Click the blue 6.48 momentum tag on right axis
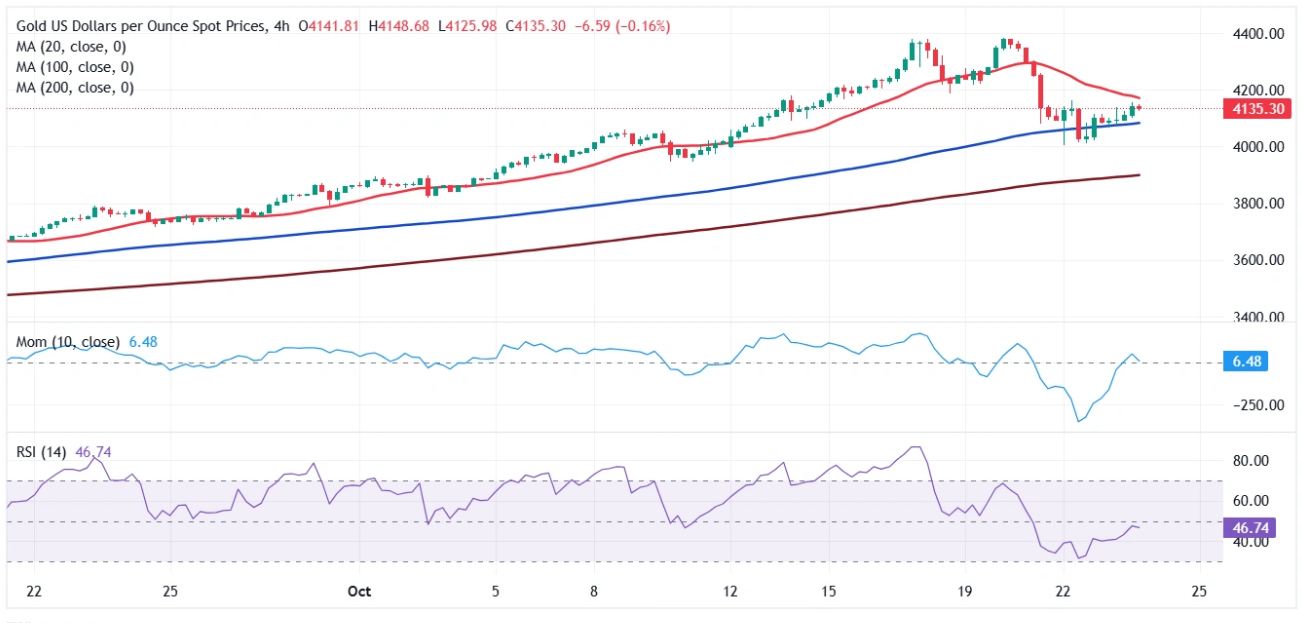1303x623 pixels. tap(1246, 363)
